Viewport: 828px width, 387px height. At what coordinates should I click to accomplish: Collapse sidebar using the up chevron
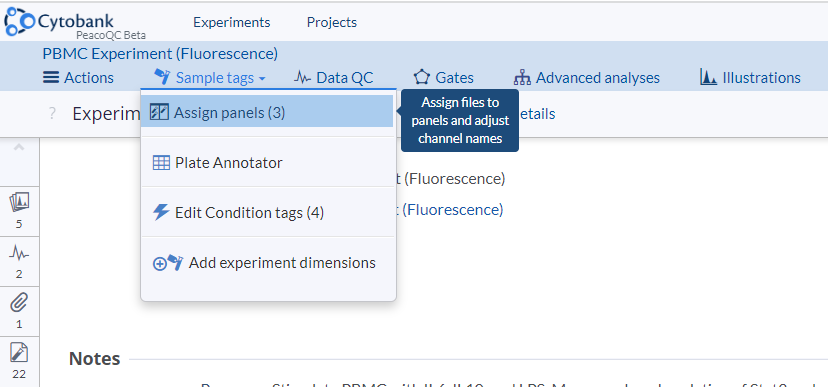[x=19, y=148]
